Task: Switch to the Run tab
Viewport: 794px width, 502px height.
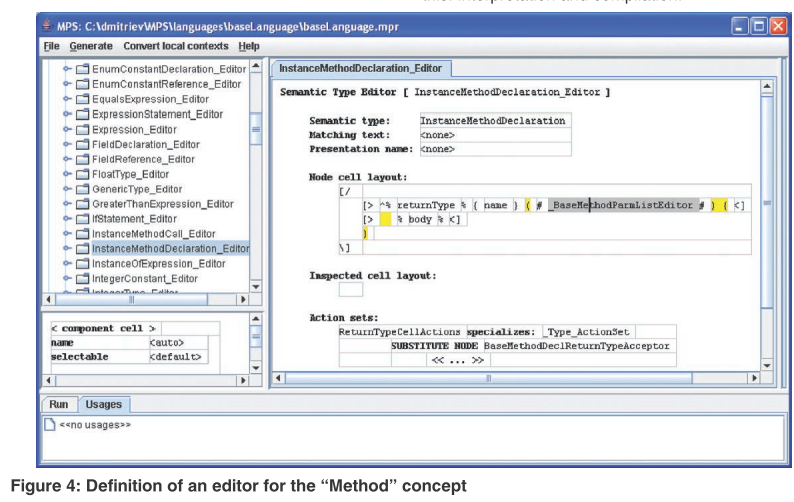Action: (x=59, y=404)
